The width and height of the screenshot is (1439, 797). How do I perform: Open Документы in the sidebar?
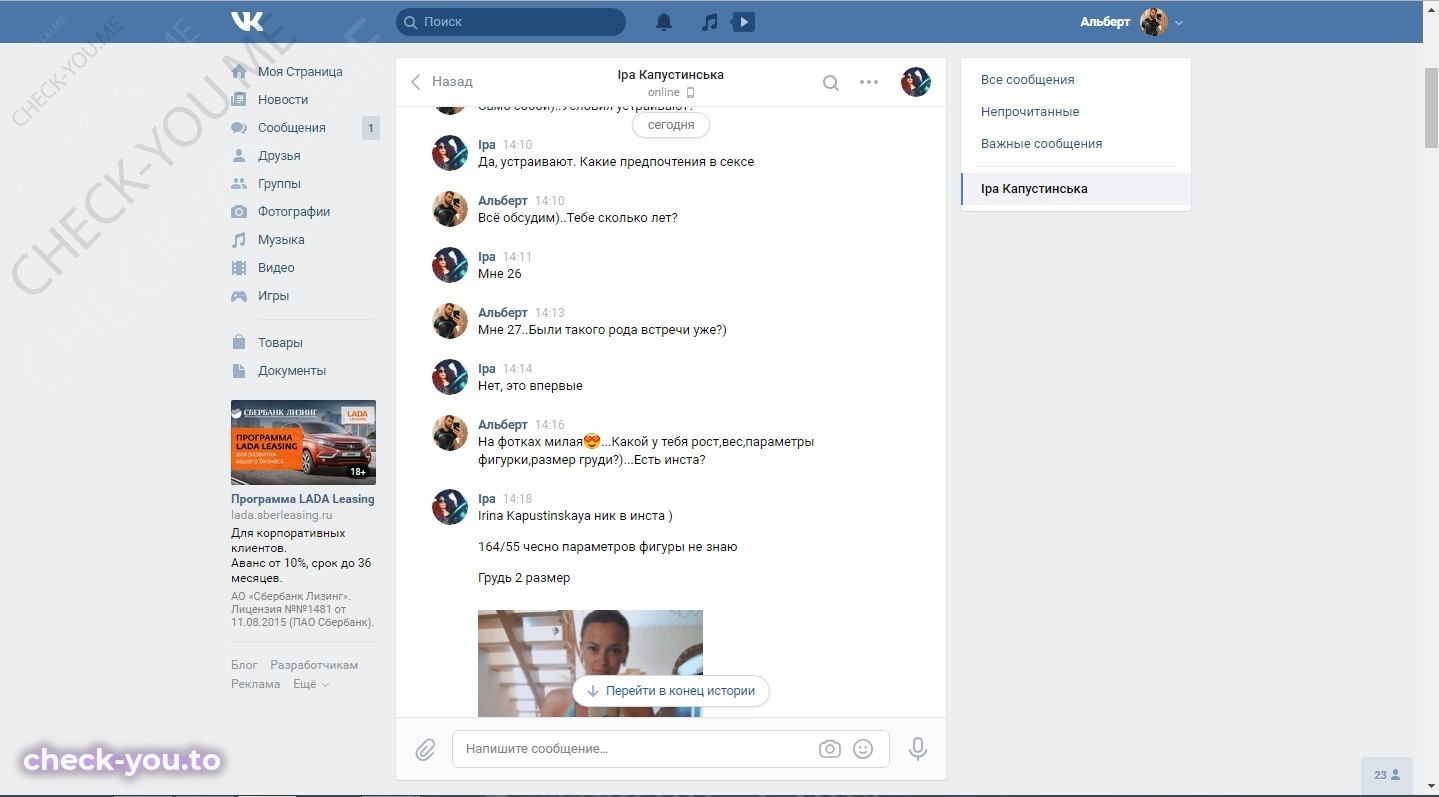tap(292, 371)
